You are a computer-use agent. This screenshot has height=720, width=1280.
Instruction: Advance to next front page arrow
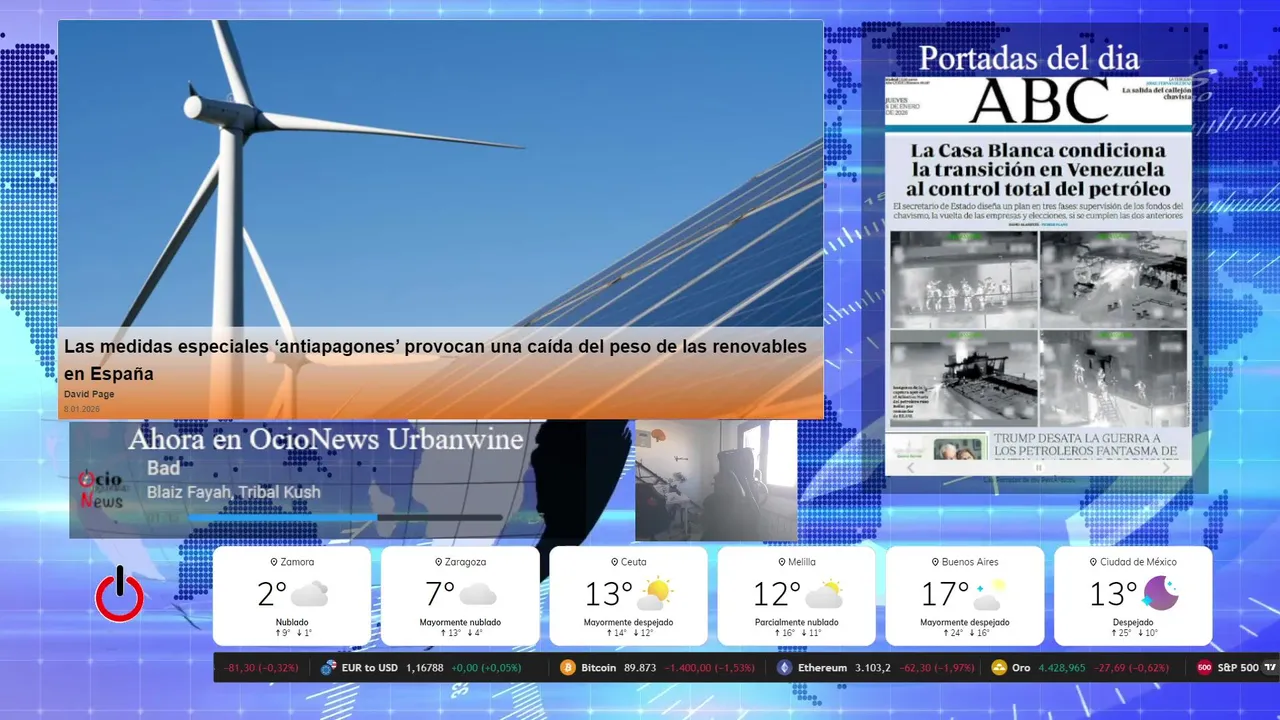(1166, 467)
